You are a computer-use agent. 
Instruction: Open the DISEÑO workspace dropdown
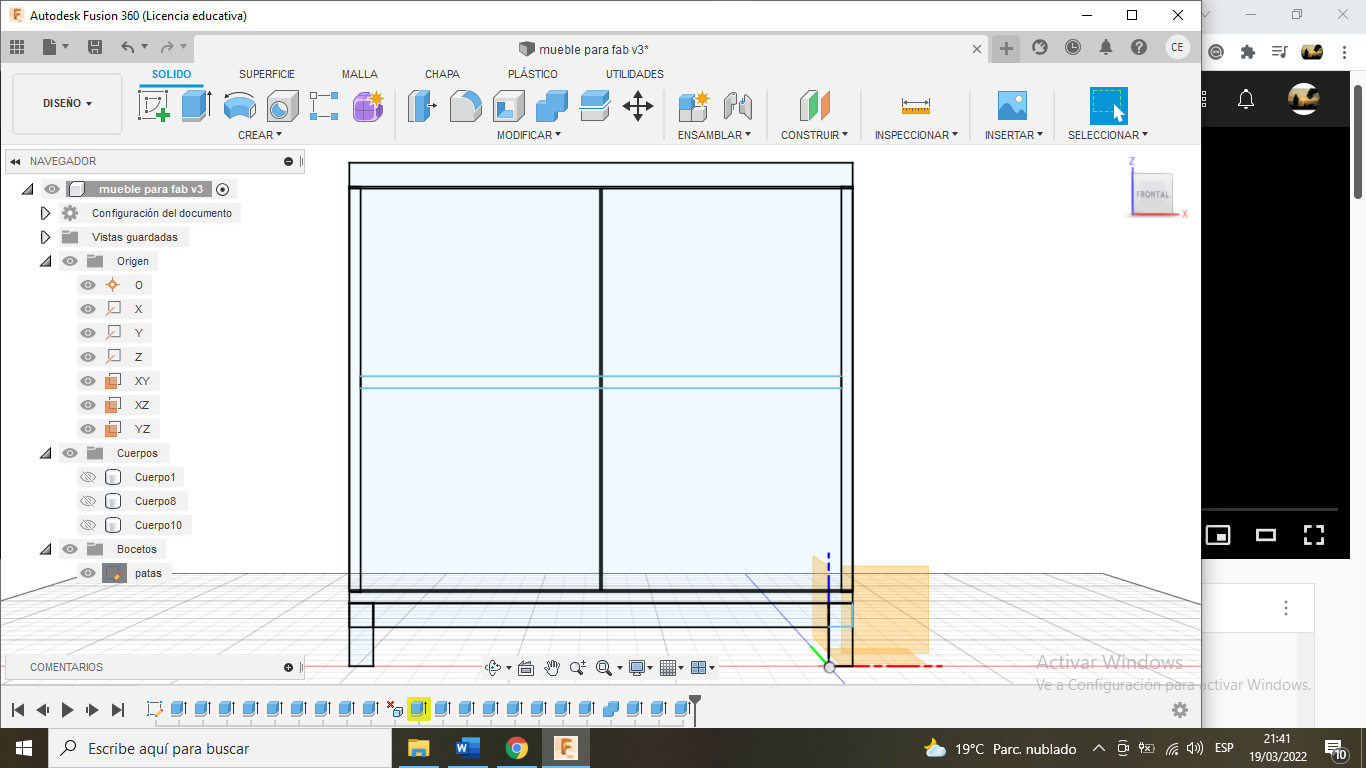[x=67, y=103]
